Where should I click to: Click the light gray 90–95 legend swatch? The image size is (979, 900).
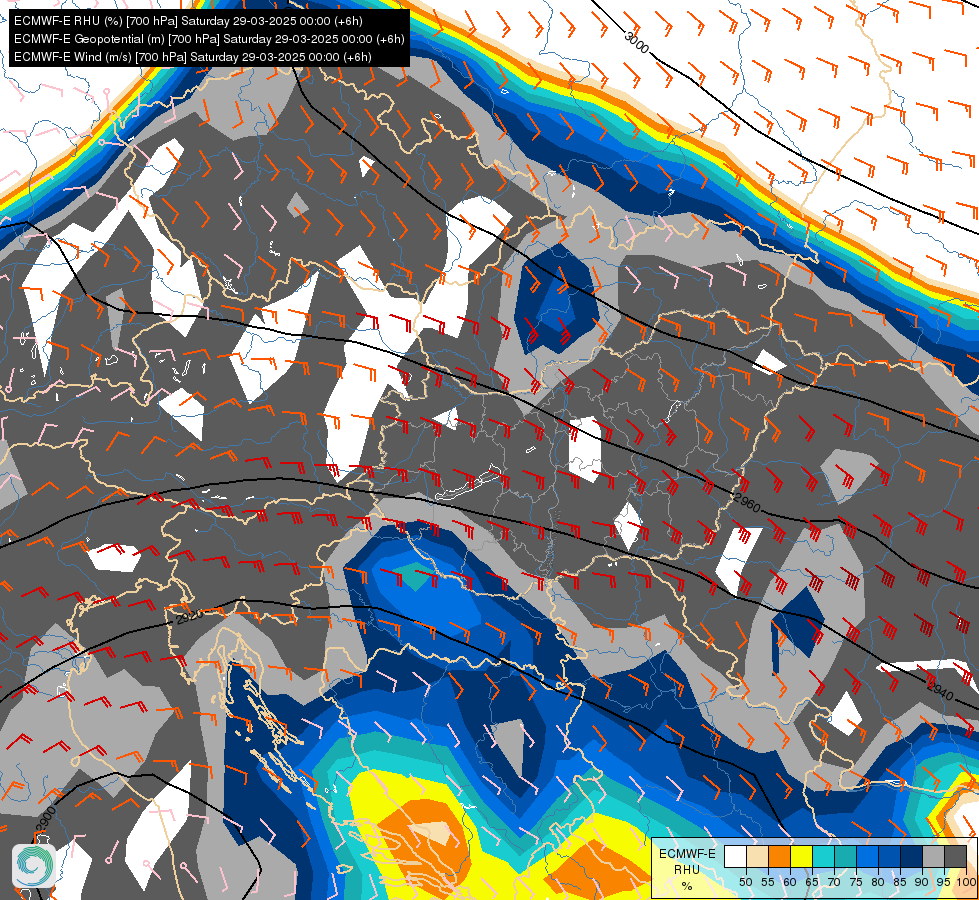tap(933, 857)
